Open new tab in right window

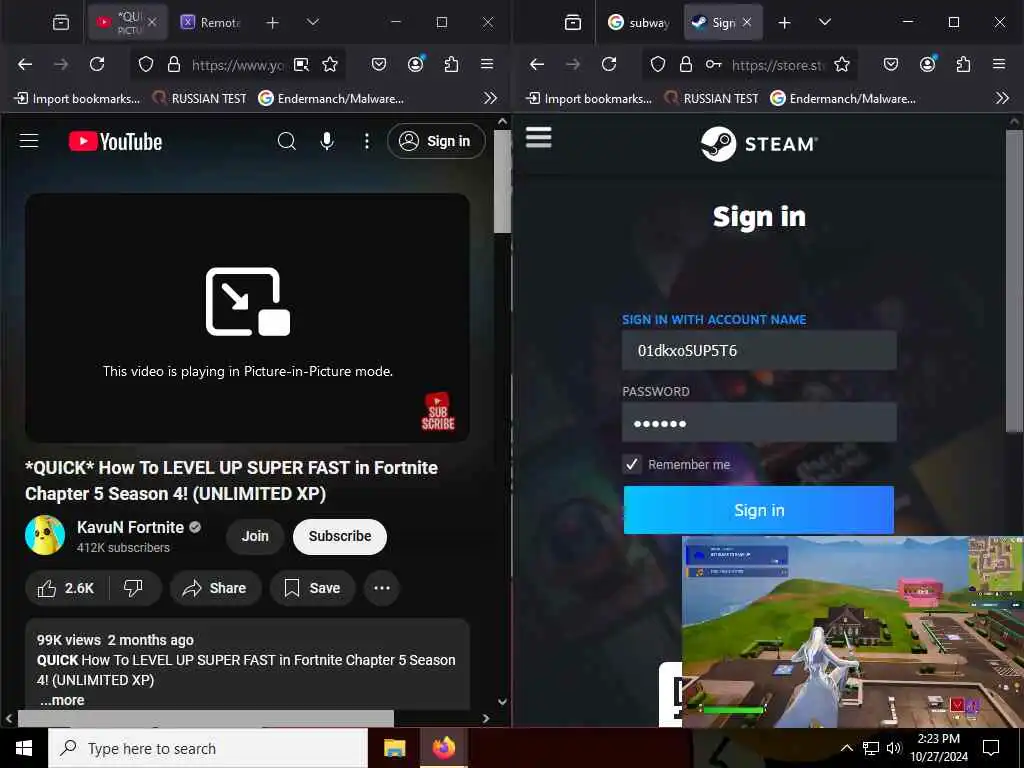(784, 23)
